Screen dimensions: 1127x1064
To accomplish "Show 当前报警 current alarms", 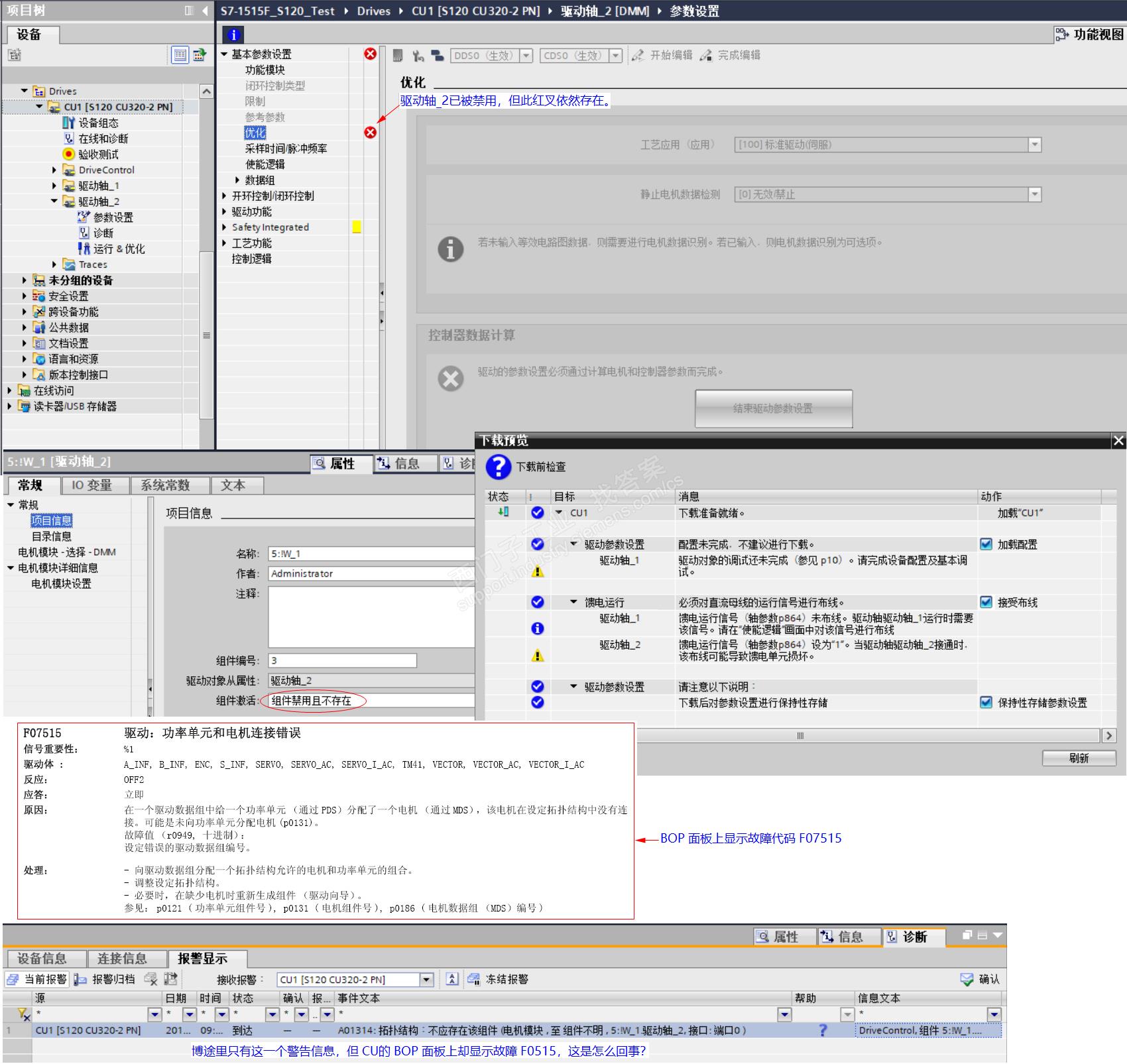I will click(36, 979).
